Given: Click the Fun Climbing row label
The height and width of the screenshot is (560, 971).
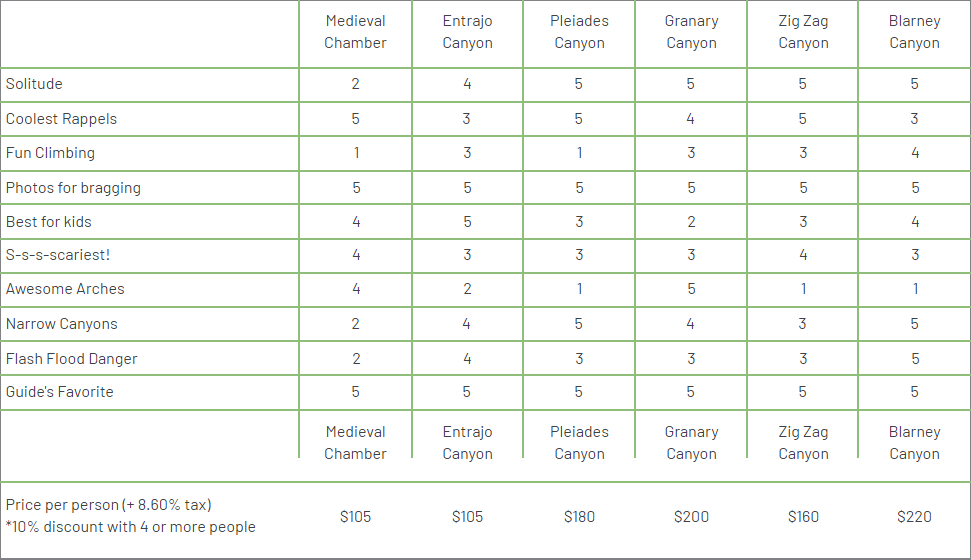Looking at the screenshot, I should (50, 153).
